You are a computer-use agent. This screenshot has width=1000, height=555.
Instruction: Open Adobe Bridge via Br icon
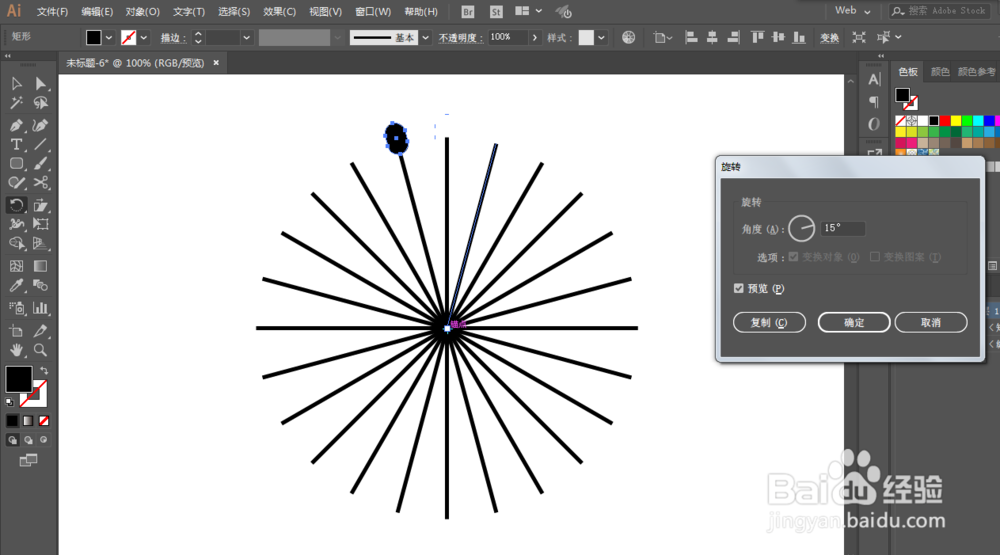coord(467,11)
